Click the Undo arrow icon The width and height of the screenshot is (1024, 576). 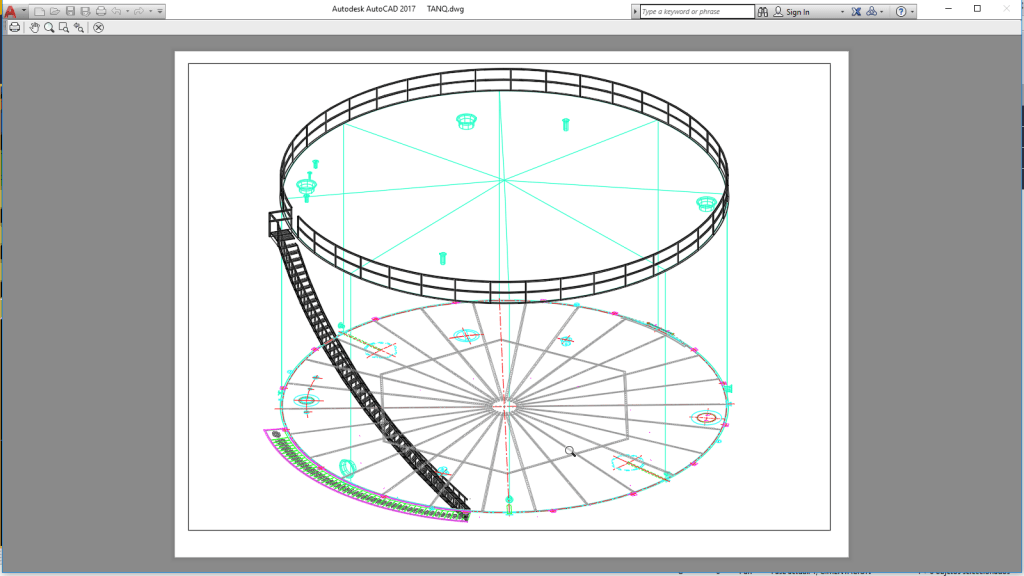point(116,11)
